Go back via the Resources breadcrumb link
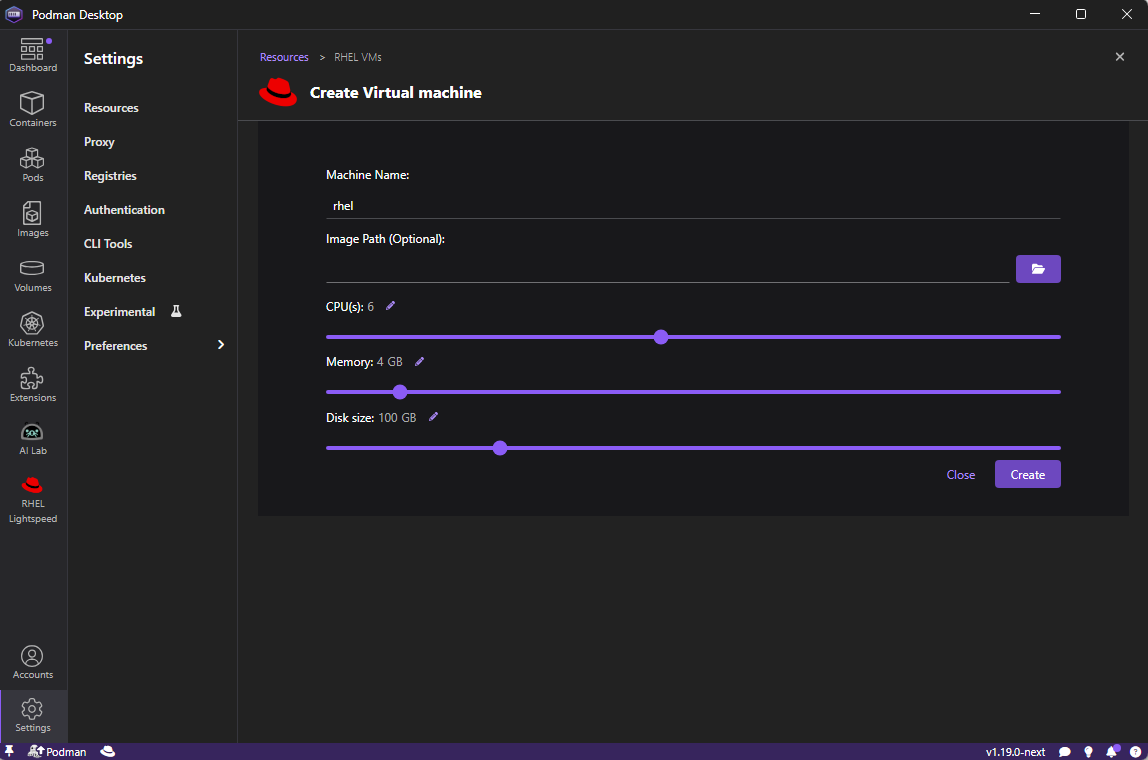The height and width of the screenshot is (760, 1148). (x=284, y=57)
